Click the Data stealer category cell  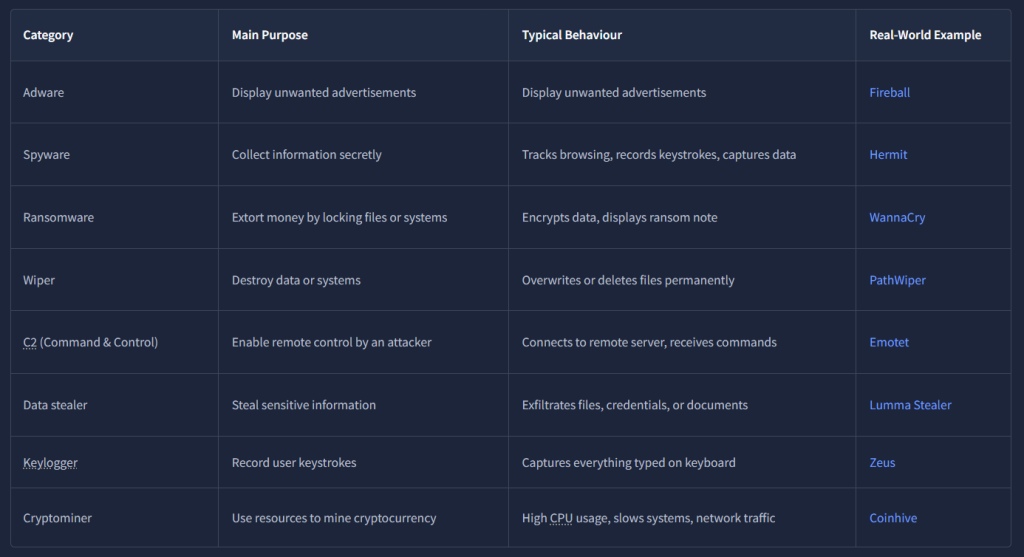[x=55, y=405]
